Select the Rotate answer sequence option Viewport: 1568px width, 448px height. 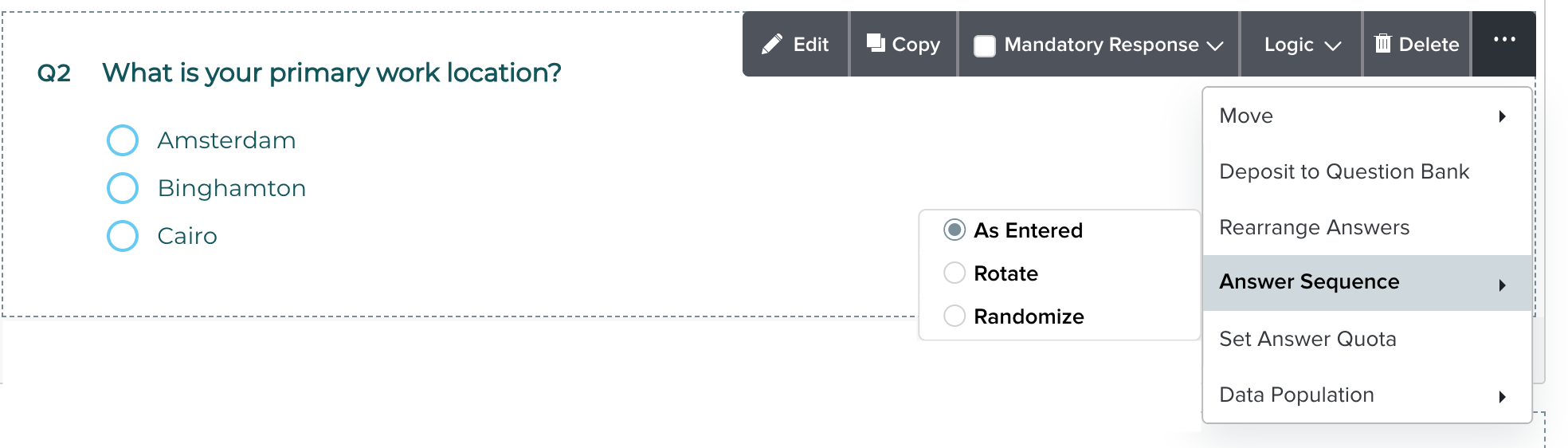[x=955, y=273]
